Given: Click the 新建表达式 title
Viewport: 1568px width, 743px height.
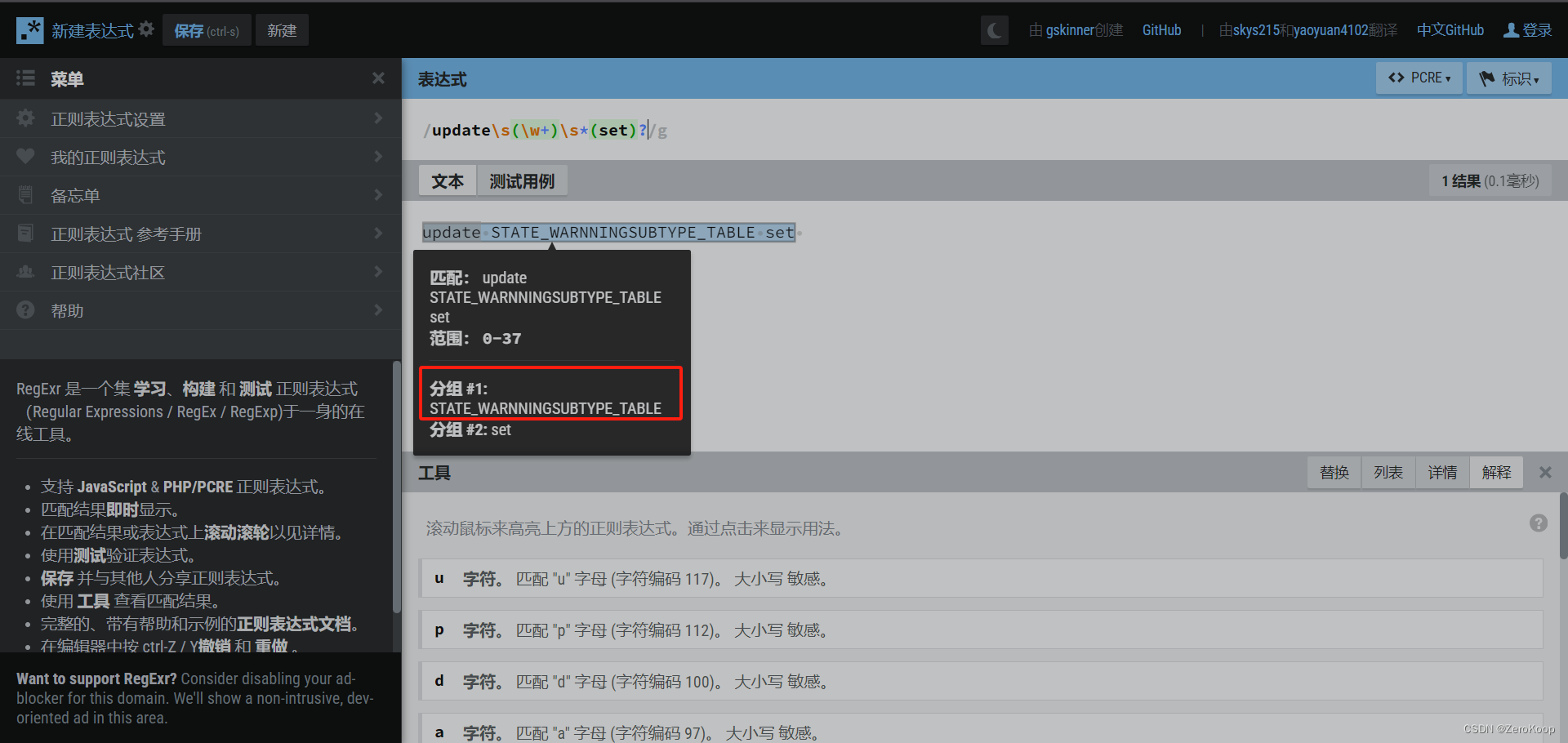Looking at the screenshot, I should 92,30.
